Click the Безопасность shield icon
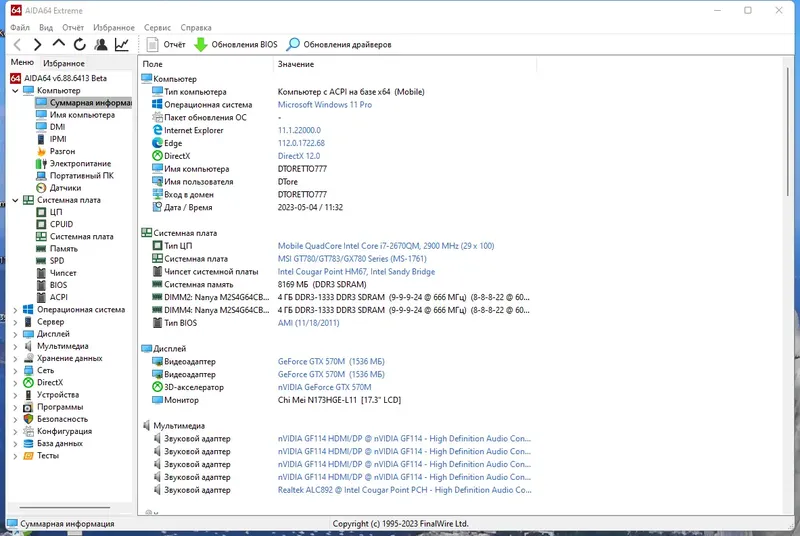 click(29, 419)
